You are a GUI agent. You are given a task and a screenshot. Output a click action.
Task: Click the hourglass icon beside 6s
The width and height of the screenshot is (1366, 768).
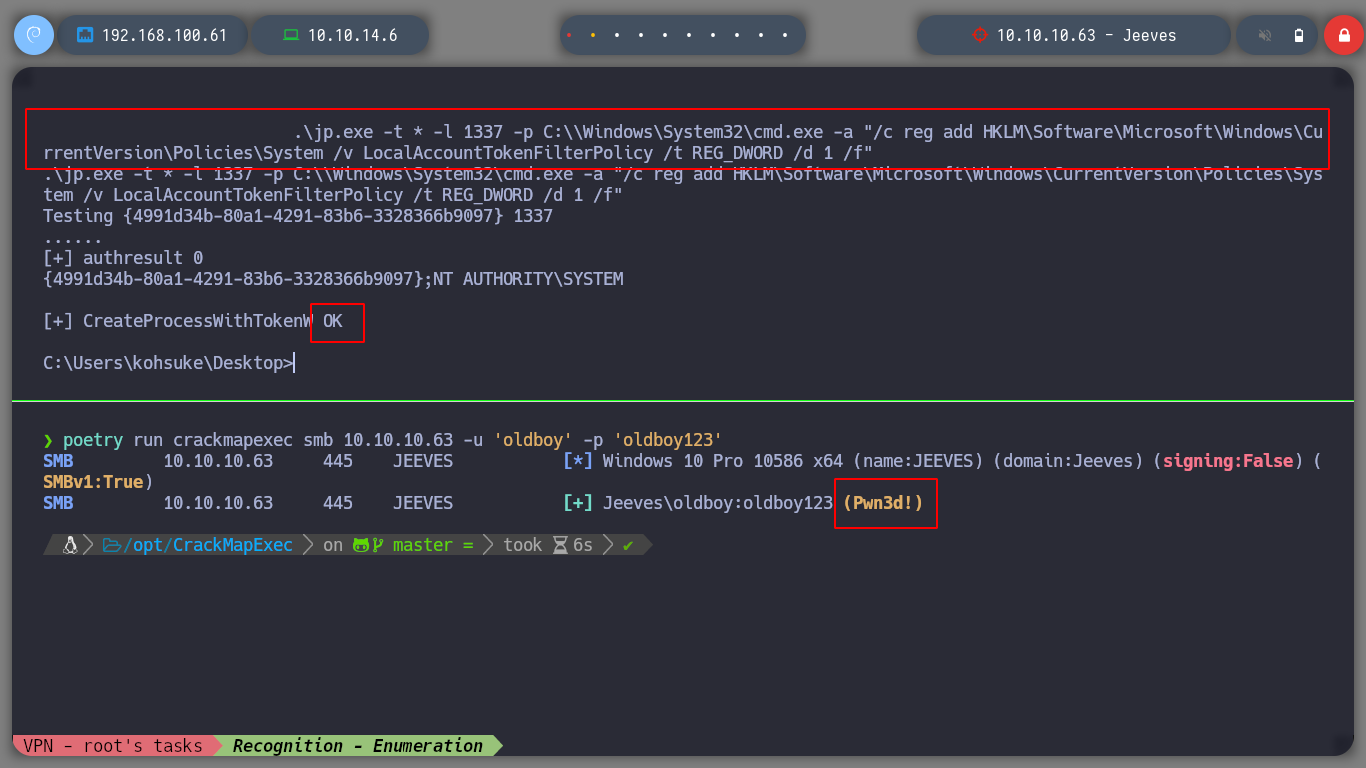tap(561, 545)
